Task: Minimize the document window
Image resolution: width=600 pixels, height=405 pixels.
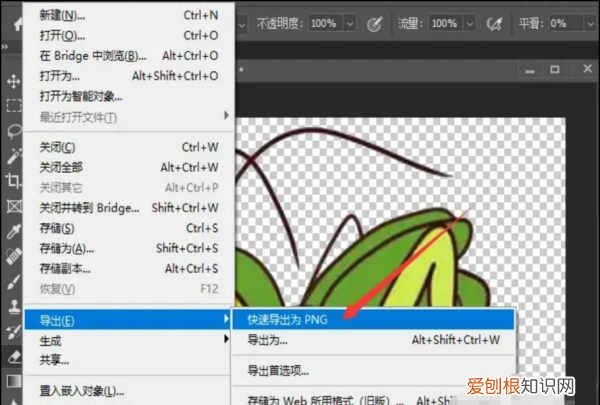Action: (x=530, y=70)
